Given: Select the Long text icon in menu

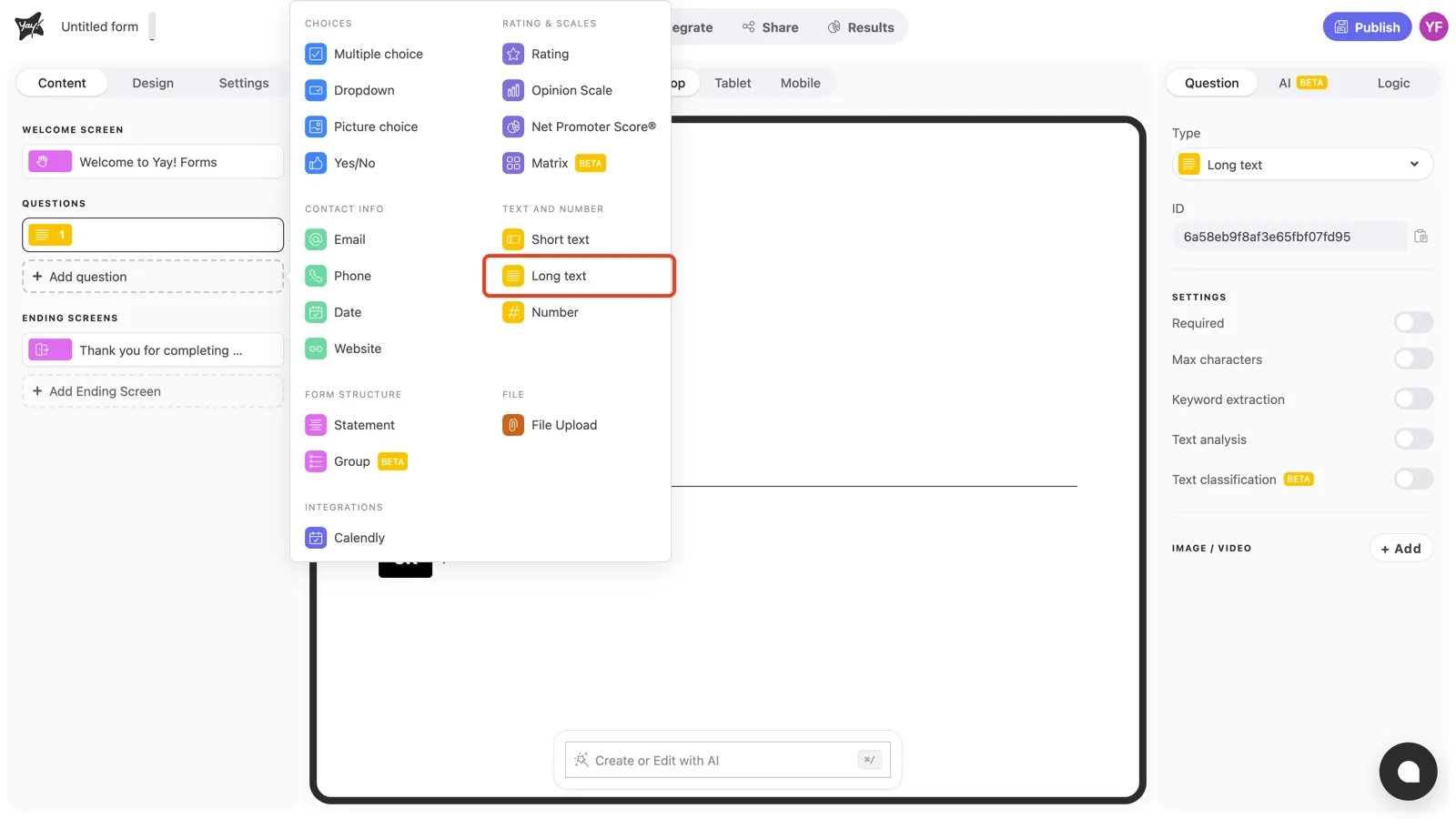Looking at the screenshot, I should [513, 276].
